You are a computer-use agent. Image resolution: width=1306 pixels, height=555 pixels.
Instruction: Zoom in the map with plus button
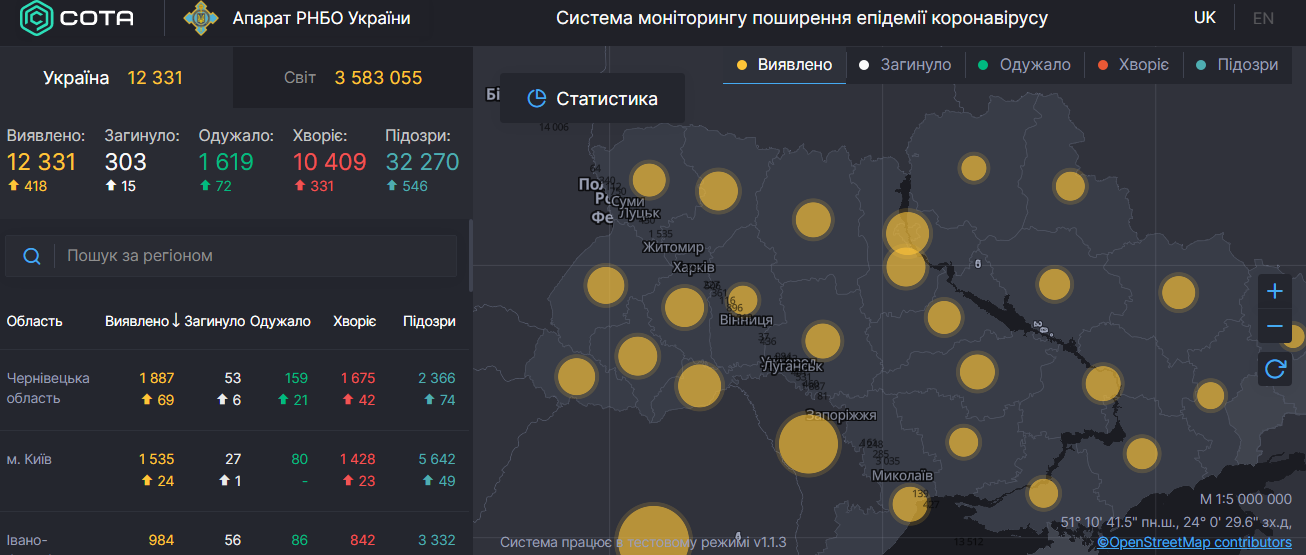pyautogui.click(x=1274, y=292)
